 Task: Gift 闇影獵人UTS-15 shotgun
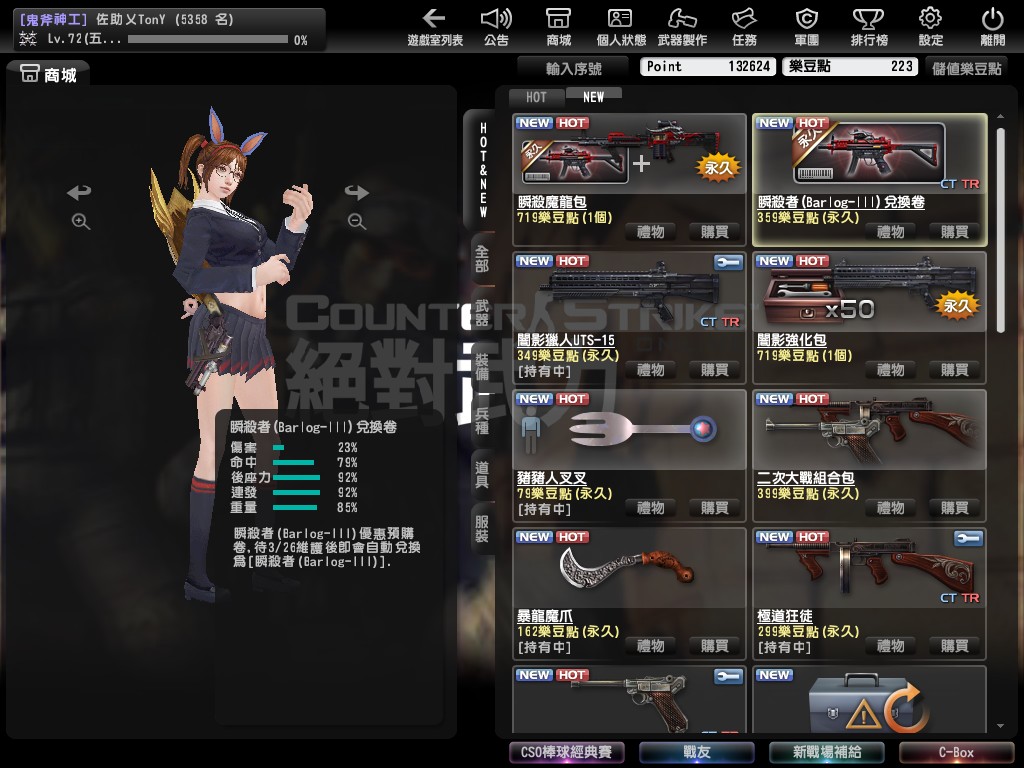click(x=650, y=370)
